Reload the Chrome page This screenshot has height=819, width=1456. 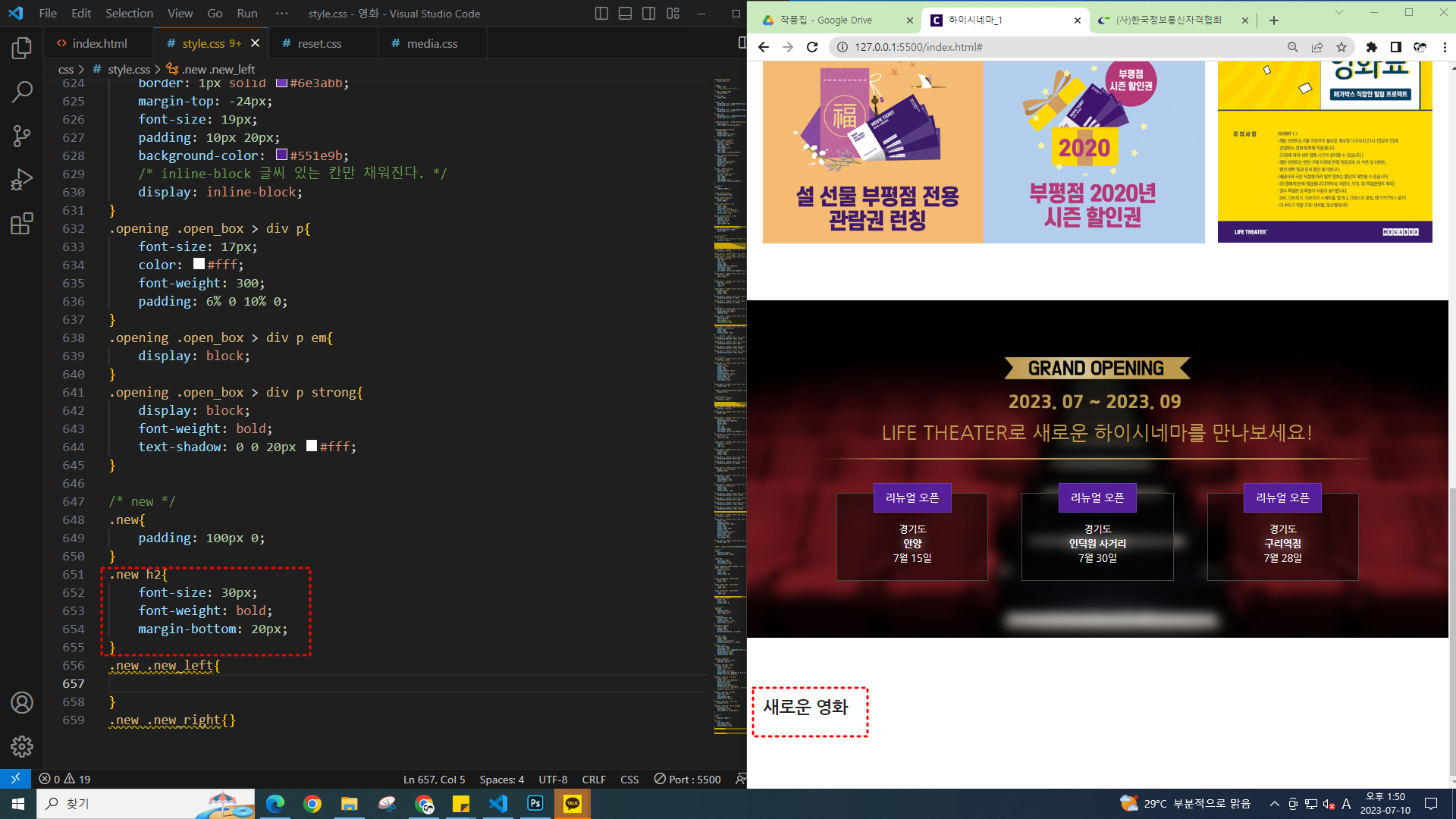coord(812,47)
